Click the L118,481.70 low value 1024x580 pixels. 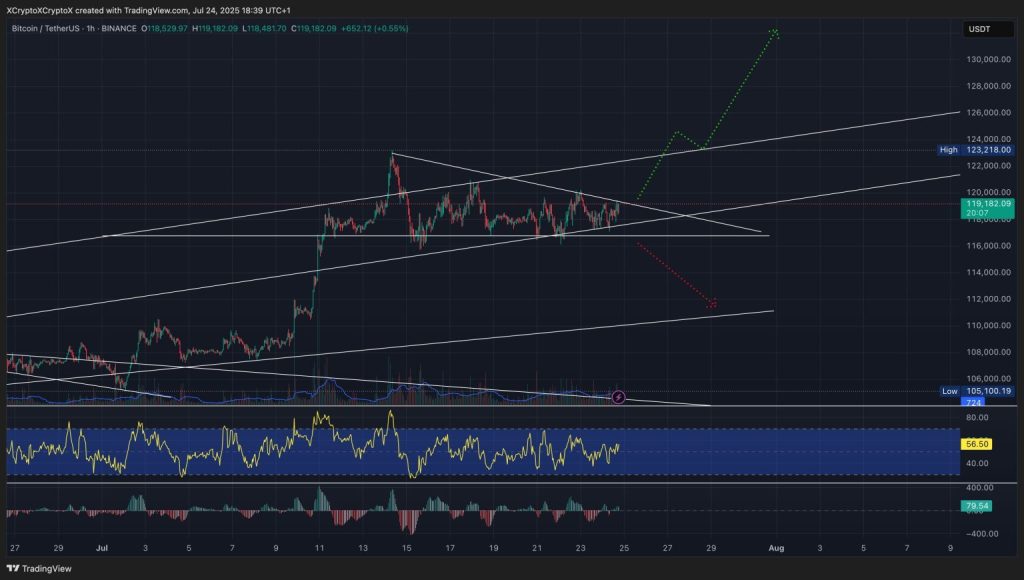(264, 29)
